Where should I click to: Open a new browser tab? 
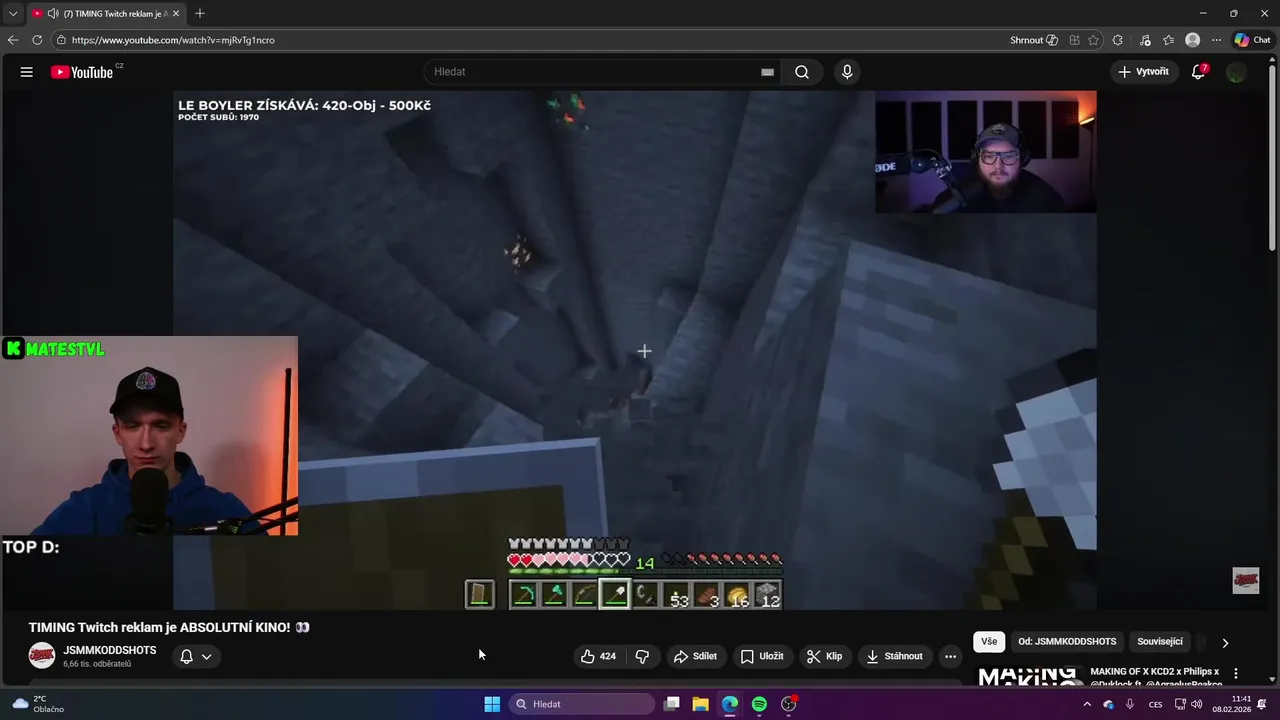200,14
